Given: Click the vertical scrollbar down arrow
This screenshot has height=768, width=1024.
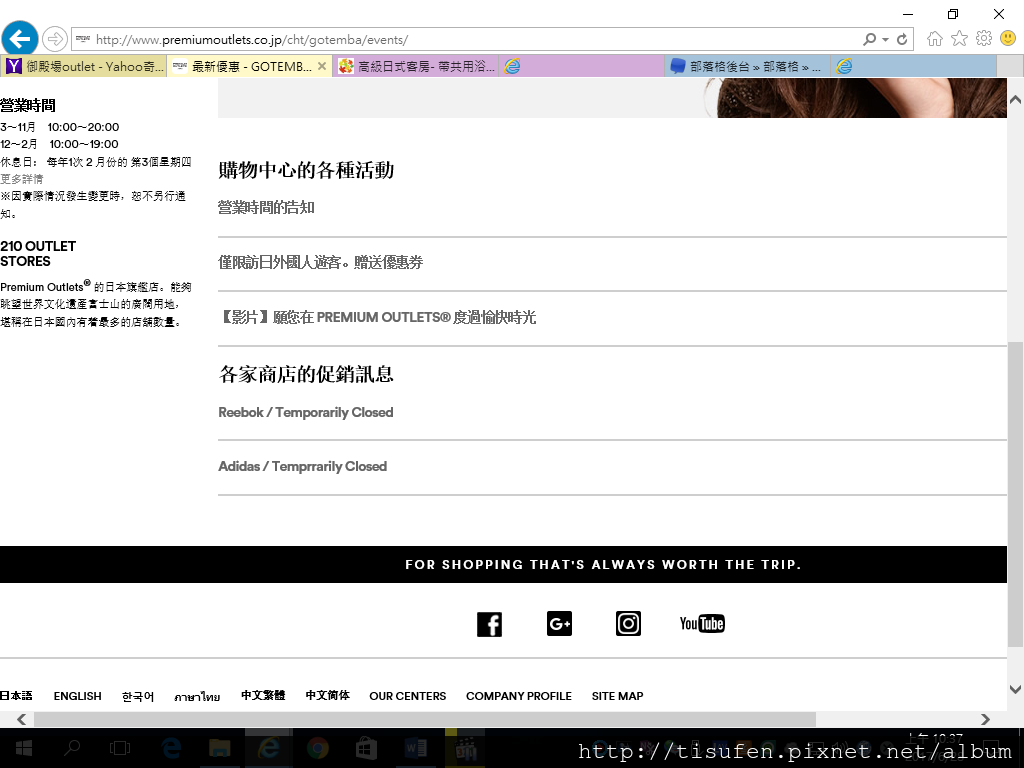Looking at the screenshot, I should [1016, 689].
